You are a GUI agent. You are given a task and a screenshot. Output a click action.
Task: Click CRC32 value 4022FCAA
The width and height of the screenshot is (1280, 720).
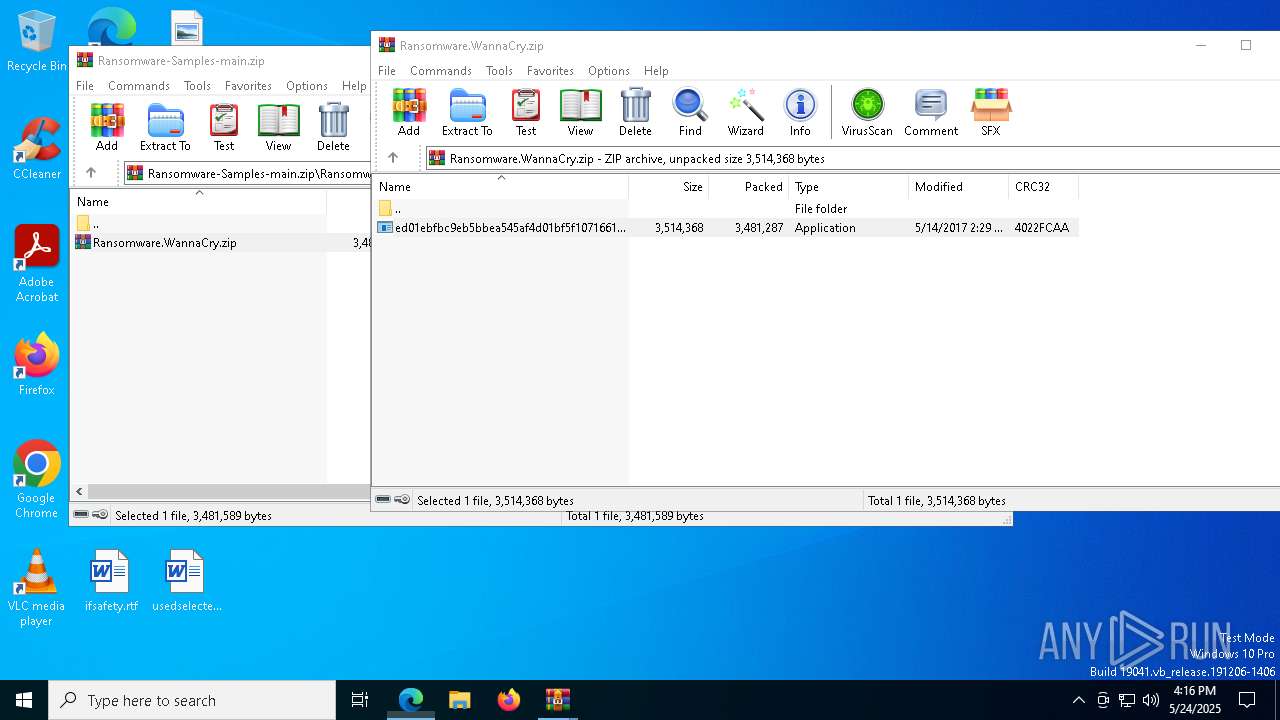[x=1042, y=228]
